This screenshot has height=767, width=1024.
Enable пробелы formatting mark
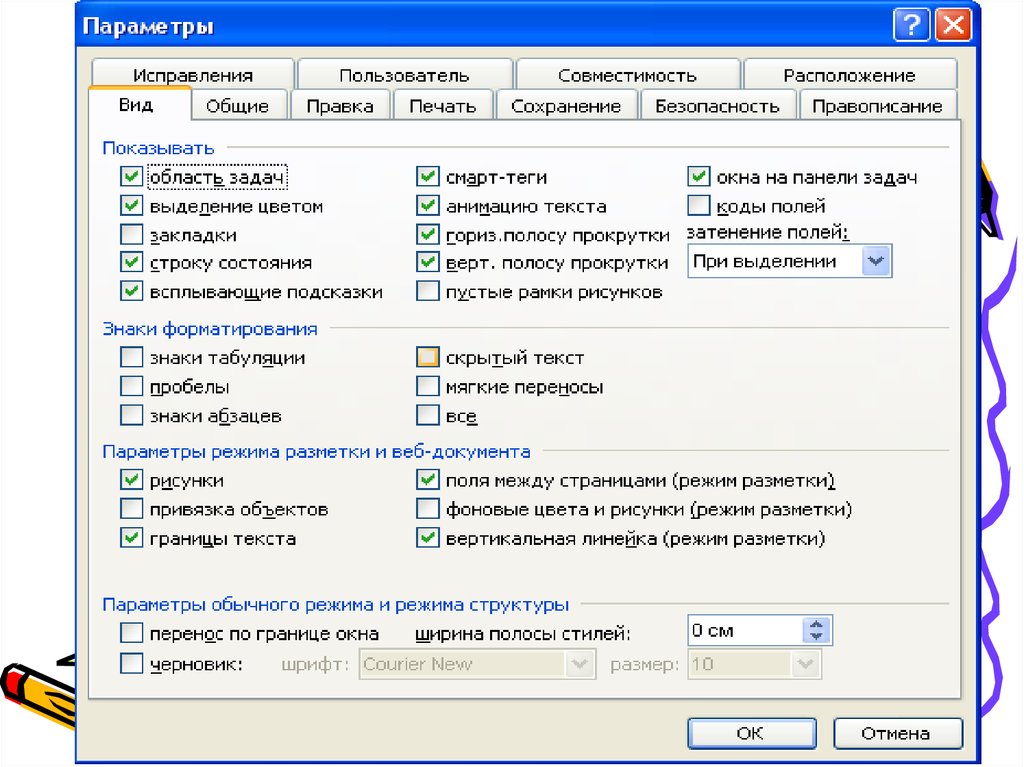(x=131, y=387)
